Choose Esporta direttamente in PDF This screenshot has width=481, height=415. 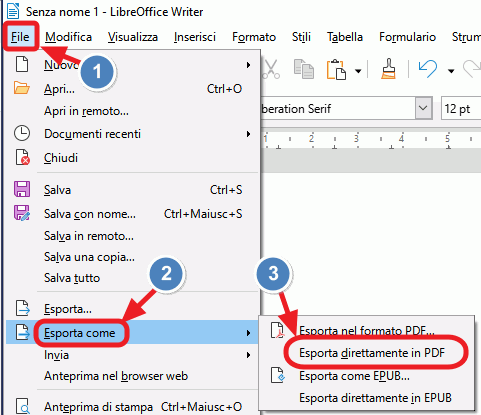372,353
